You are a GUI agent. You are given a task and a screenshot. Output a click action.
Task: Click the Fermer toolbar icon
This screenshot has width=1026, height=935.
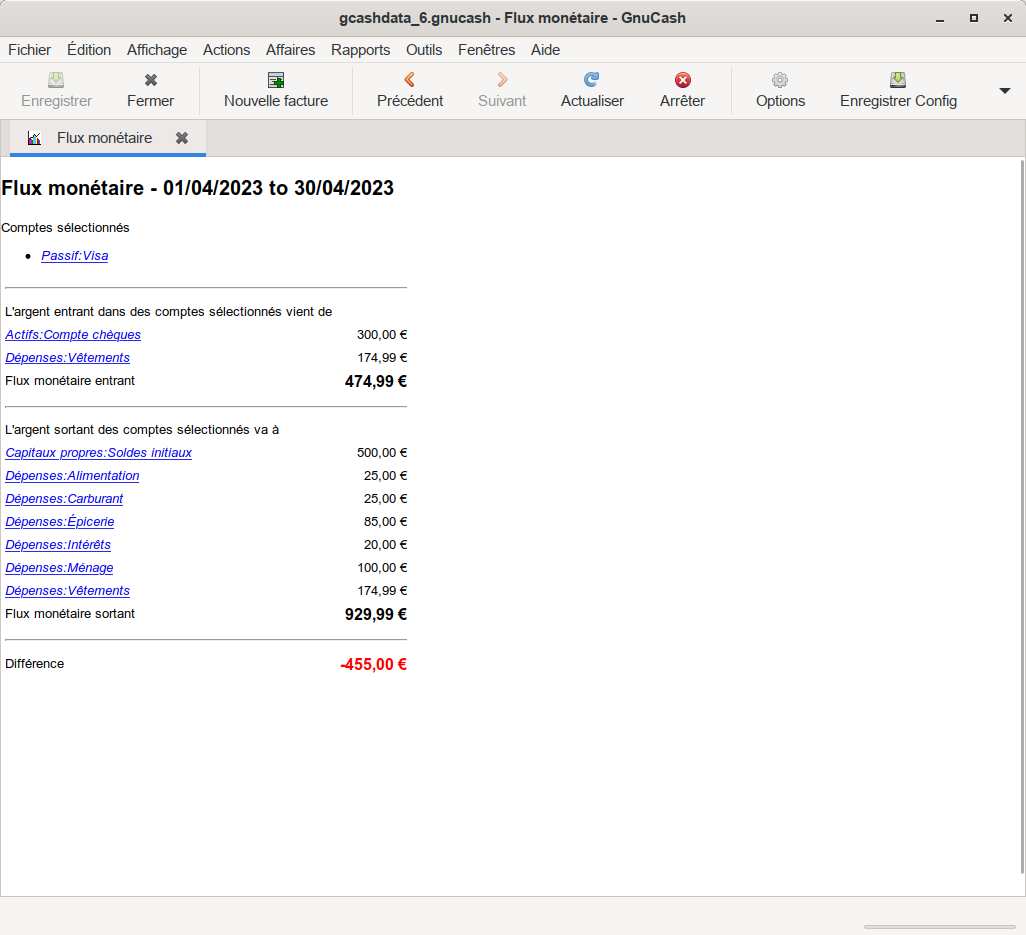point(150,81)
